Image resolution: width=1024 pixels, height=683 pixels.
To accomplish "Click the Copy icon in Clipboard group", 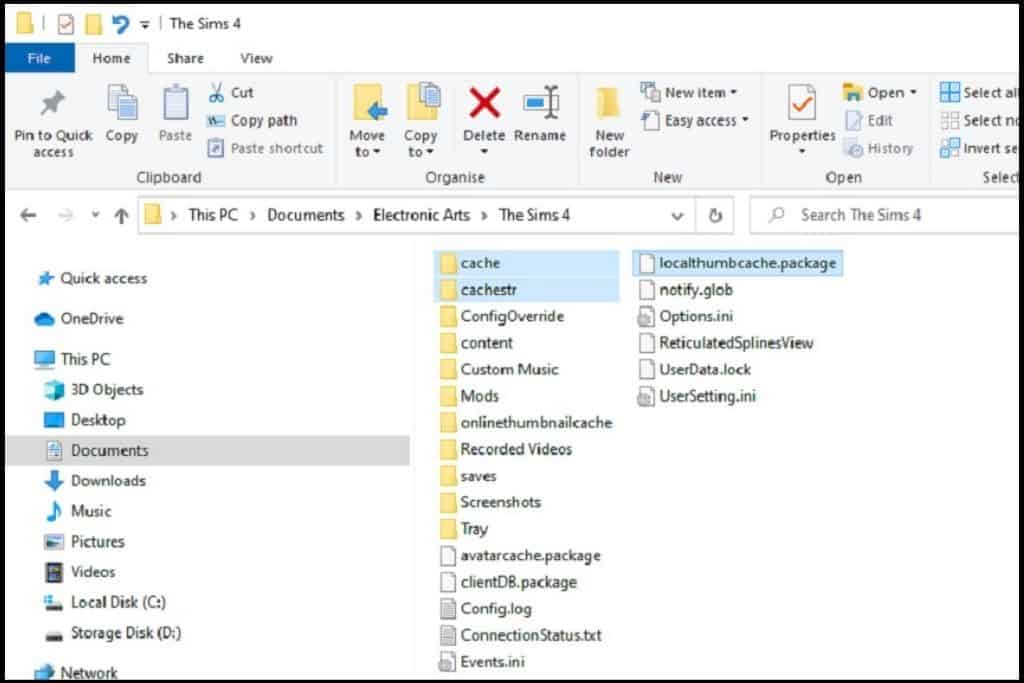I will click(122, 103).
